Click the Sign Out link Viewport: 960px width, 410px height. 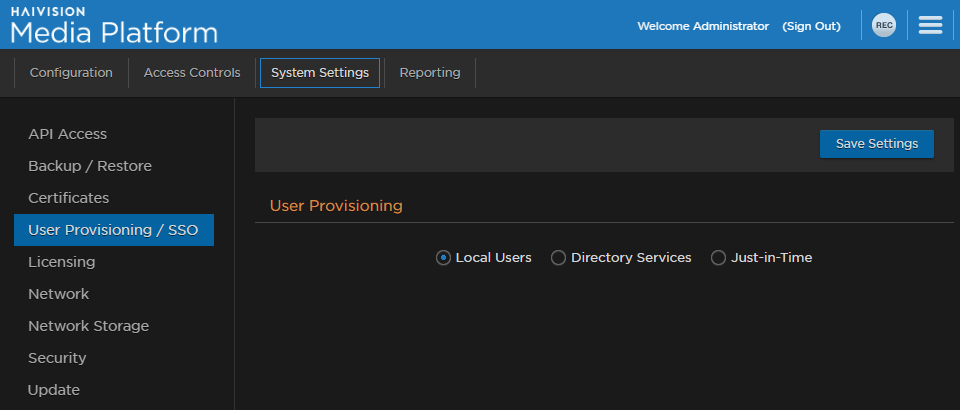pyautogui.click(x=811, y=26)
